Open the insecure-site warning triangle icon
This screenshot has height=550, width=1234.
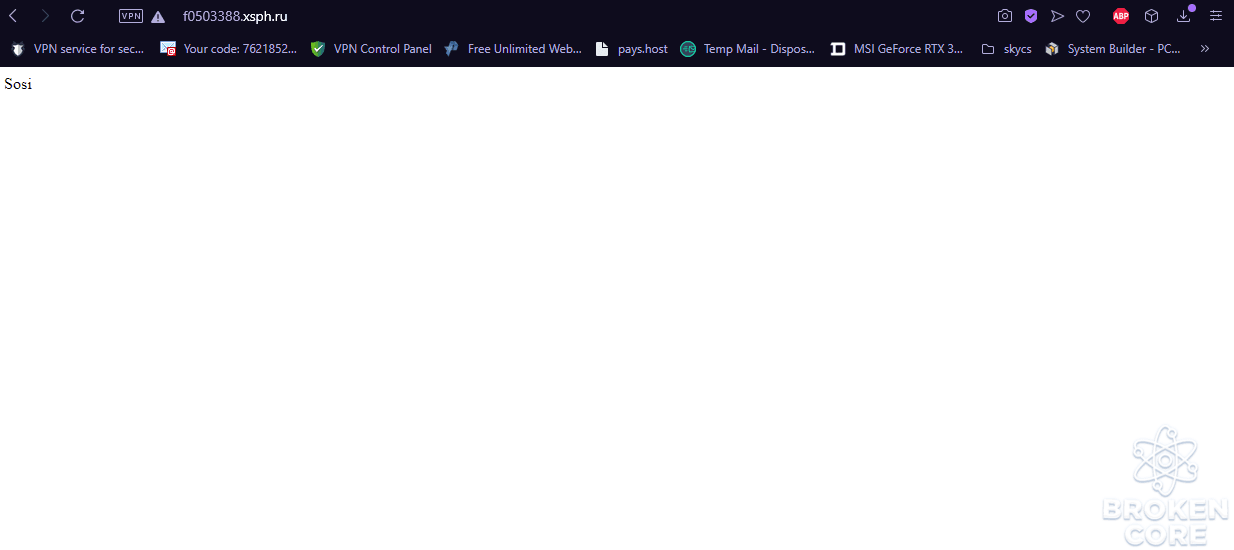tap(158, 16)
